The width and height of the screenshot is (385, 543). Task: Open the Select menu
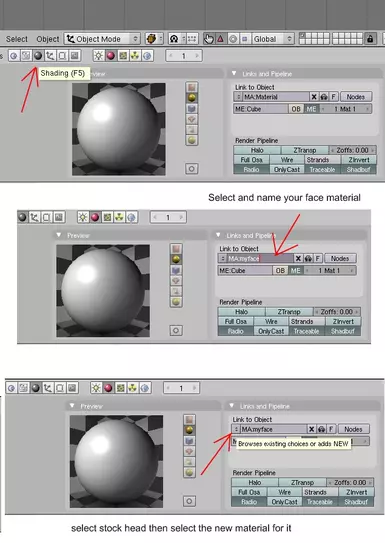pyautogui.click(x=17, y=39)
